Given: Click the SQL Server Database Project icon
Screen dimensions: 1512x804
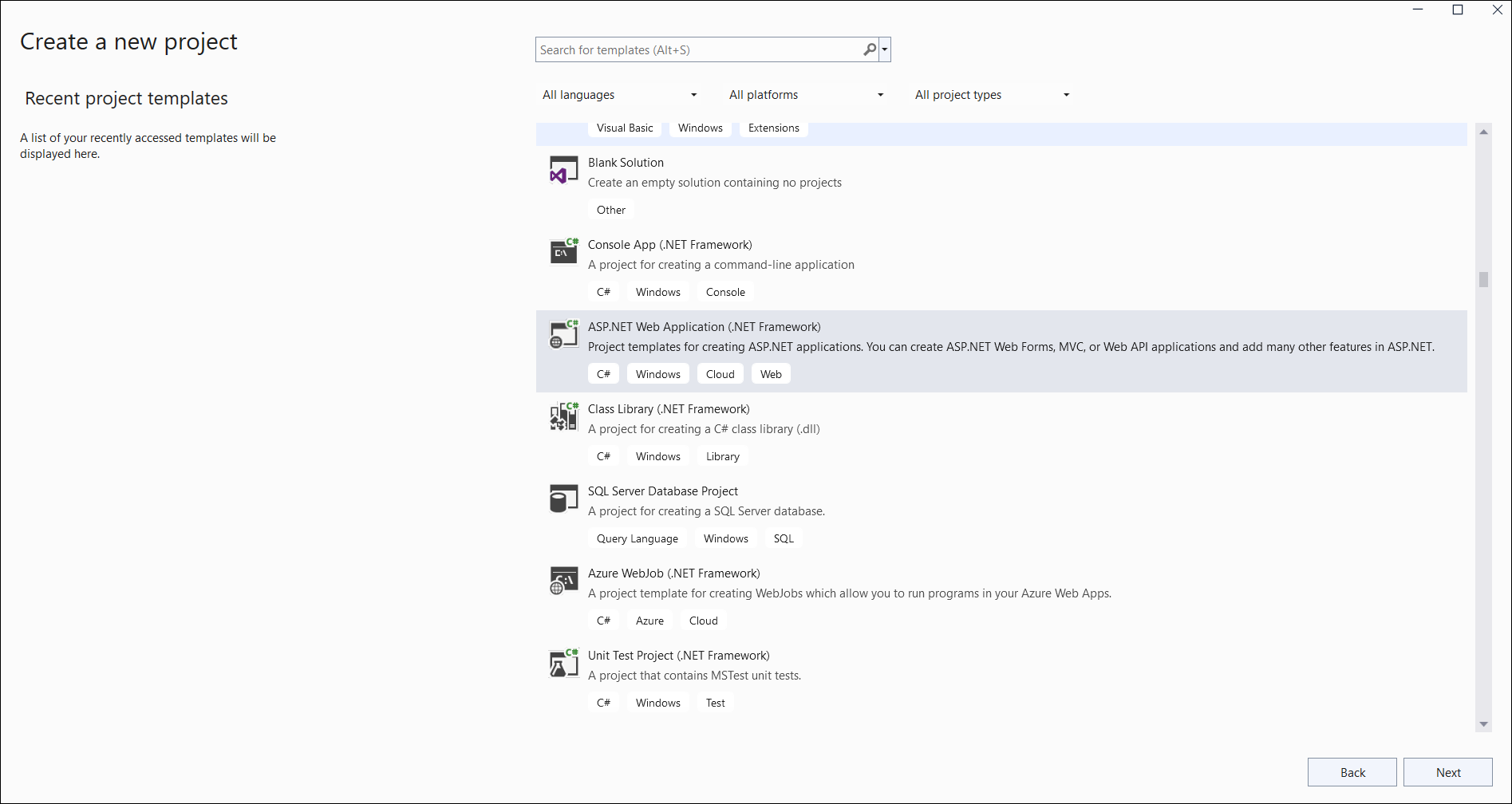Looking at the screenshot, I should [x=563, y=499].
